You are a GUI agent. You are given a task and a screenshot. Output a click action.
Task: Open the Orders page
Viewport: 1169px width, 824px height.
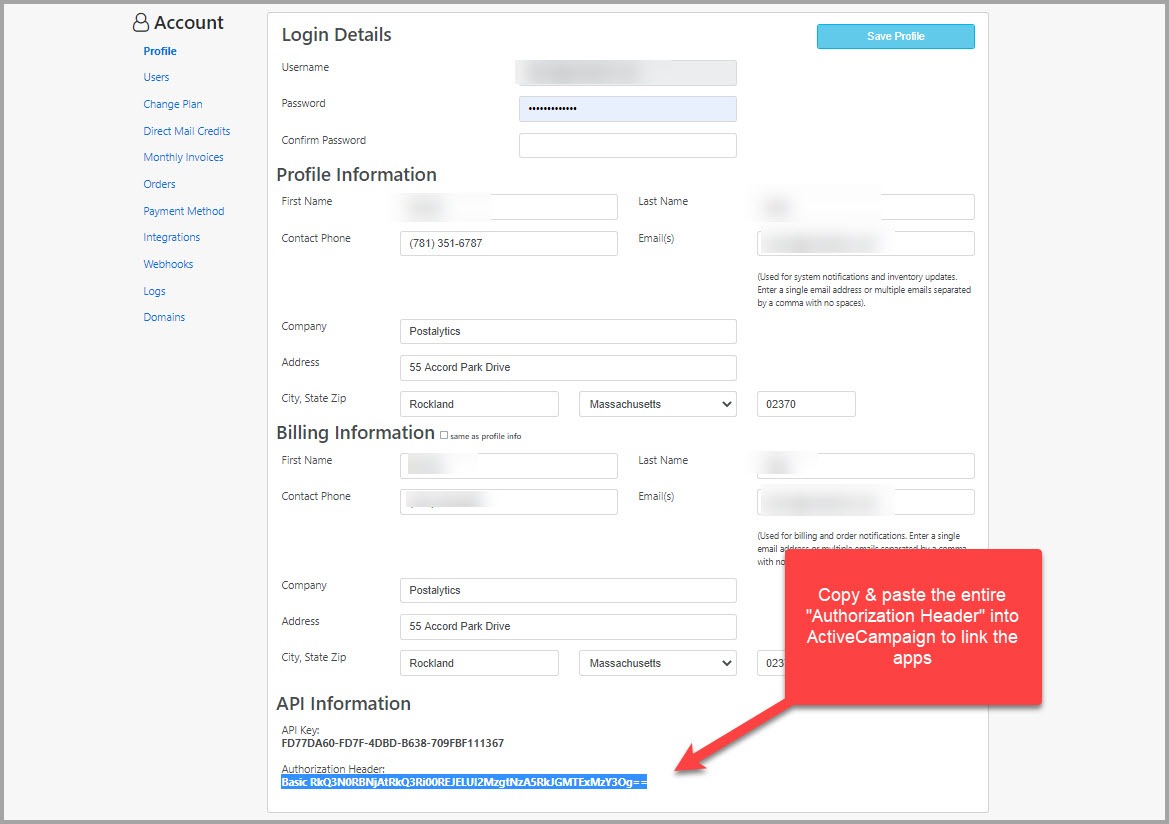(x=159, y=183)
